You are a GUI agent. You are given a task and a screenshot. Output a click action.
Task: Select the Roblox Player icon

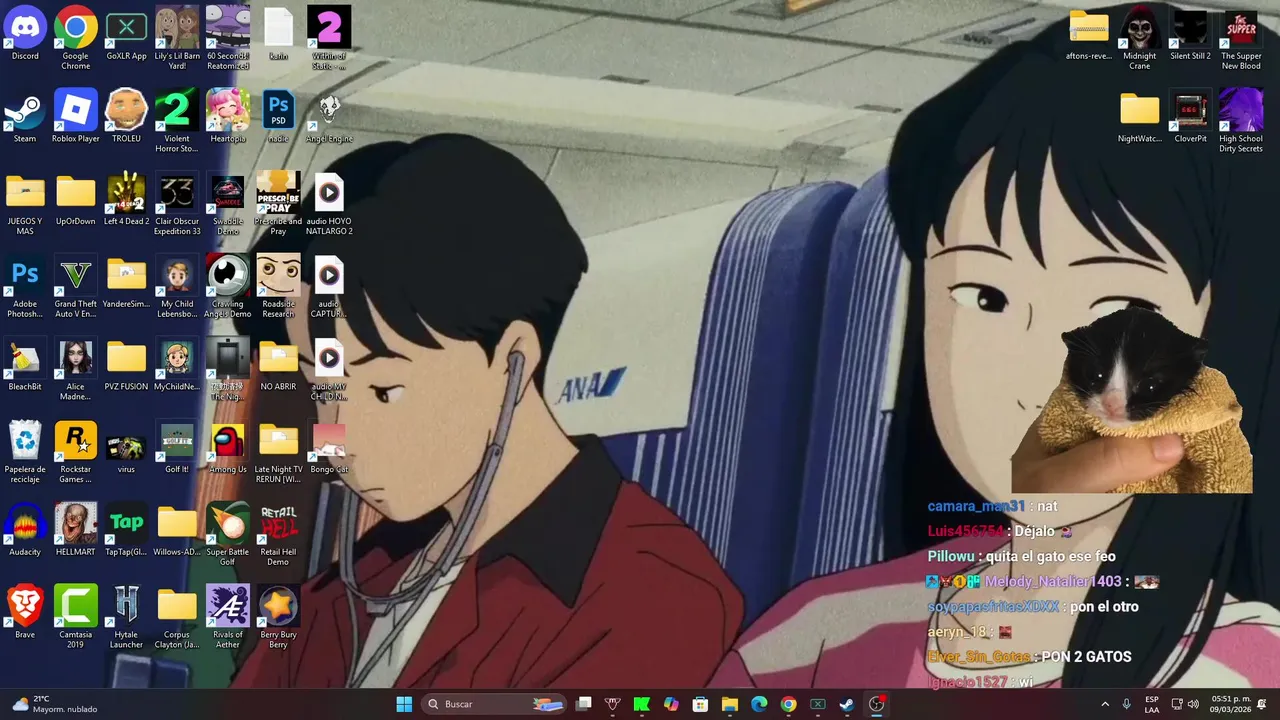pos(76,117)
